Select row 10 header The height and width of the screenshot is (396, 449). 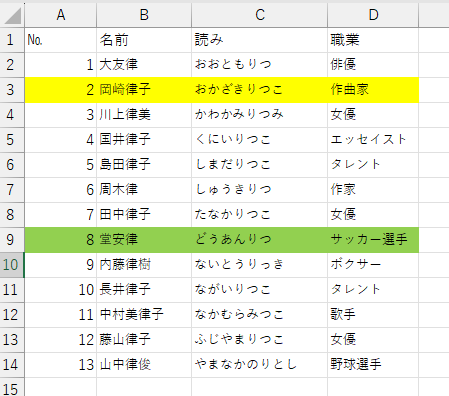click(12, 265)
